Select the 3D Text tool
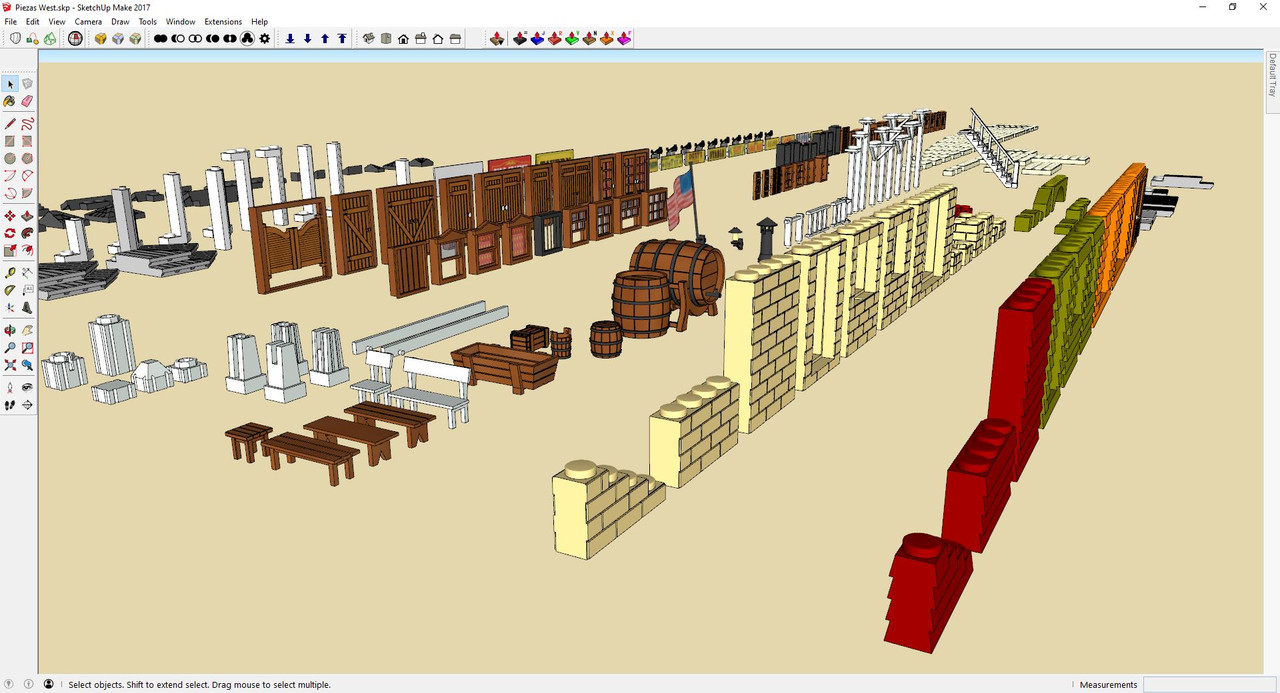The height and width of the screenshot is (693, 1280). 27,307
